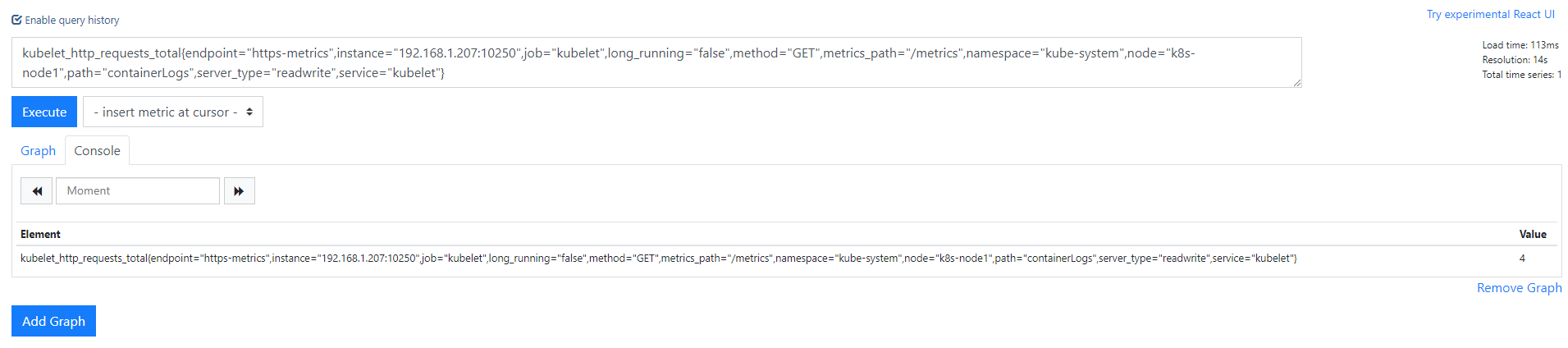Open the Try experimental React UI link
This screenshot has width=1568, height=348.
[x=1490, y=14]
